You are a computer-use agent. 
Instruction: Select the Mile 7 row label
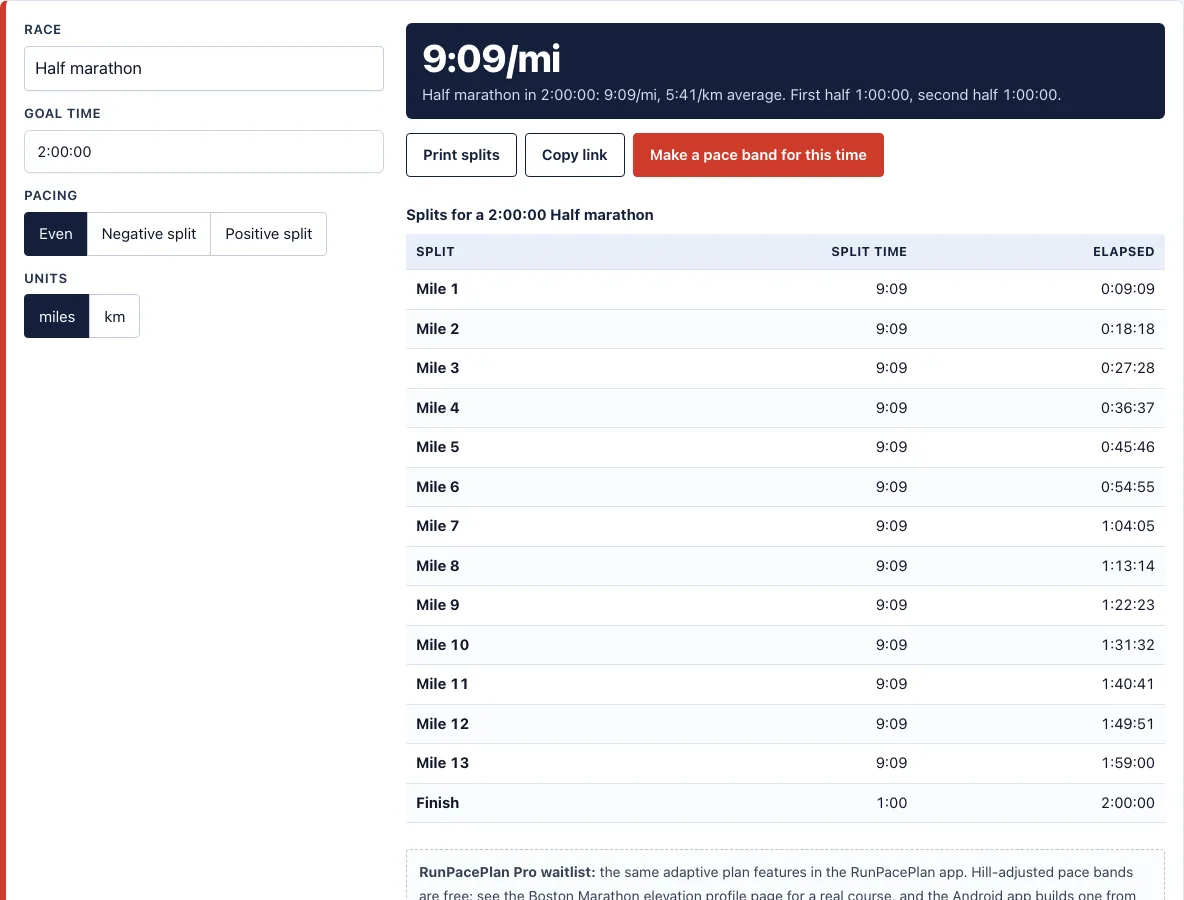pos(437,526)
